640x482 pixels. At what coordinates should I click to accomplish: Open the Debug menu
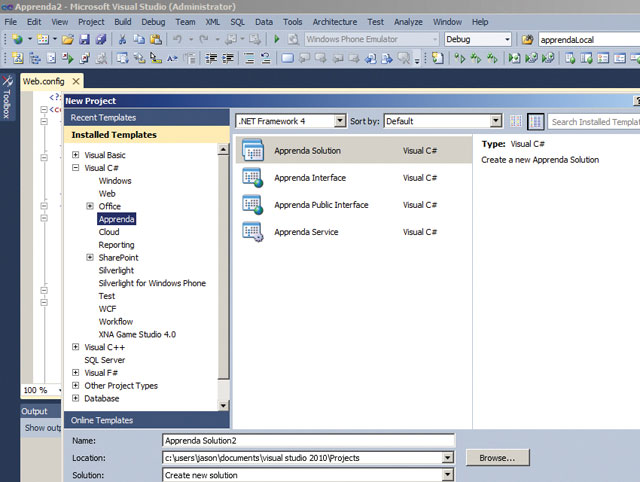click(x=153, y=22)
